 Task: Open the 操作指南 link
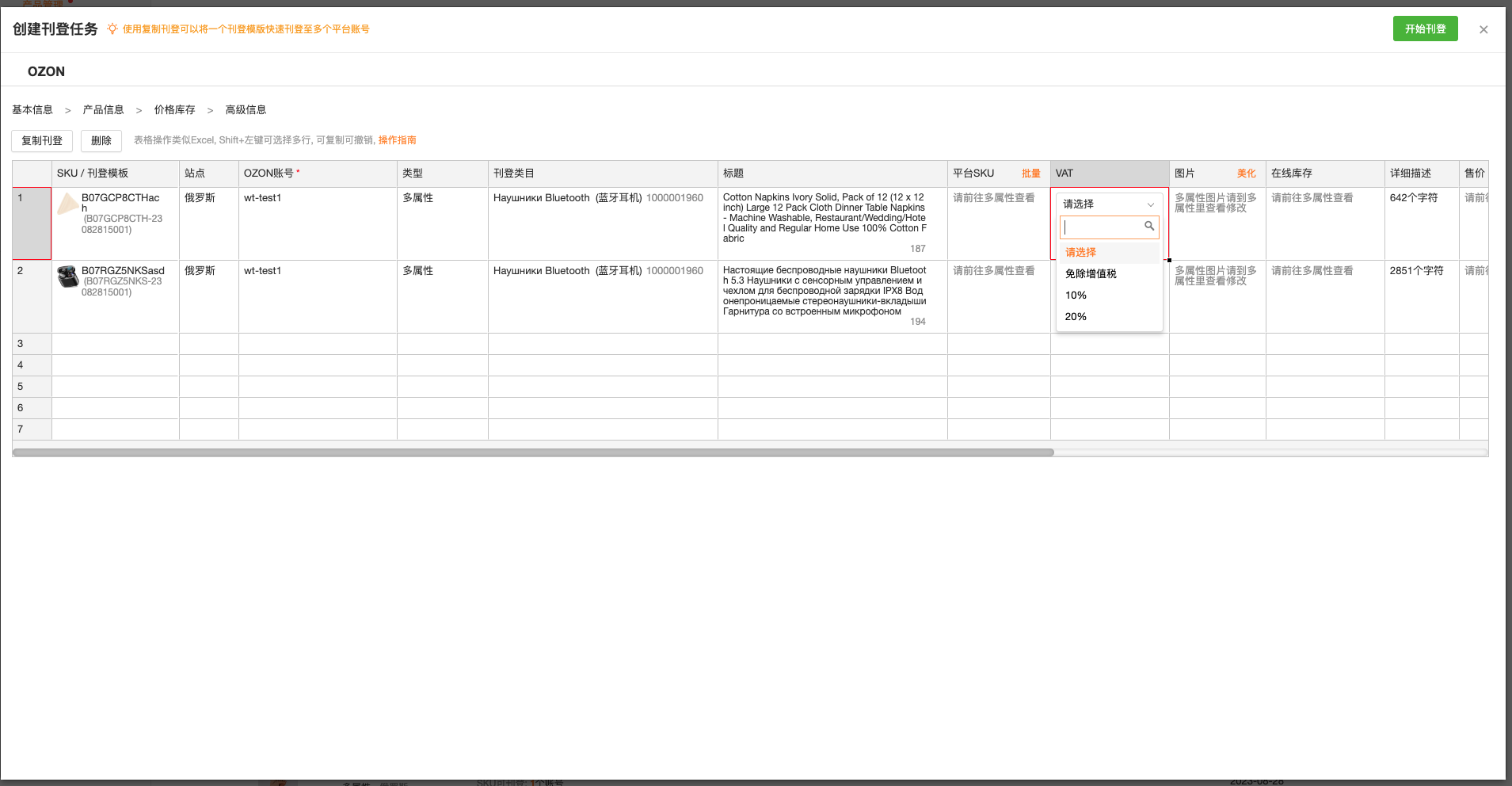[397, 140]
